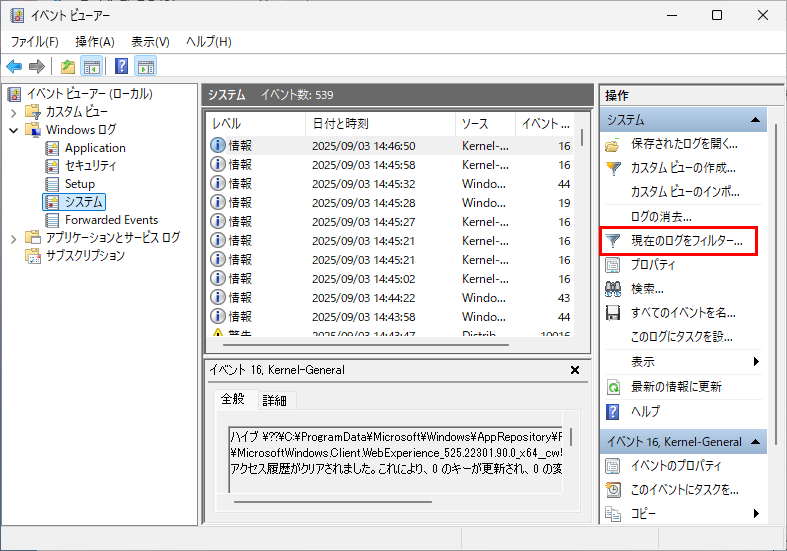The image size is (787, 551).
Task: Open the Forwarded Events log
Action: (x=111, y=220)
